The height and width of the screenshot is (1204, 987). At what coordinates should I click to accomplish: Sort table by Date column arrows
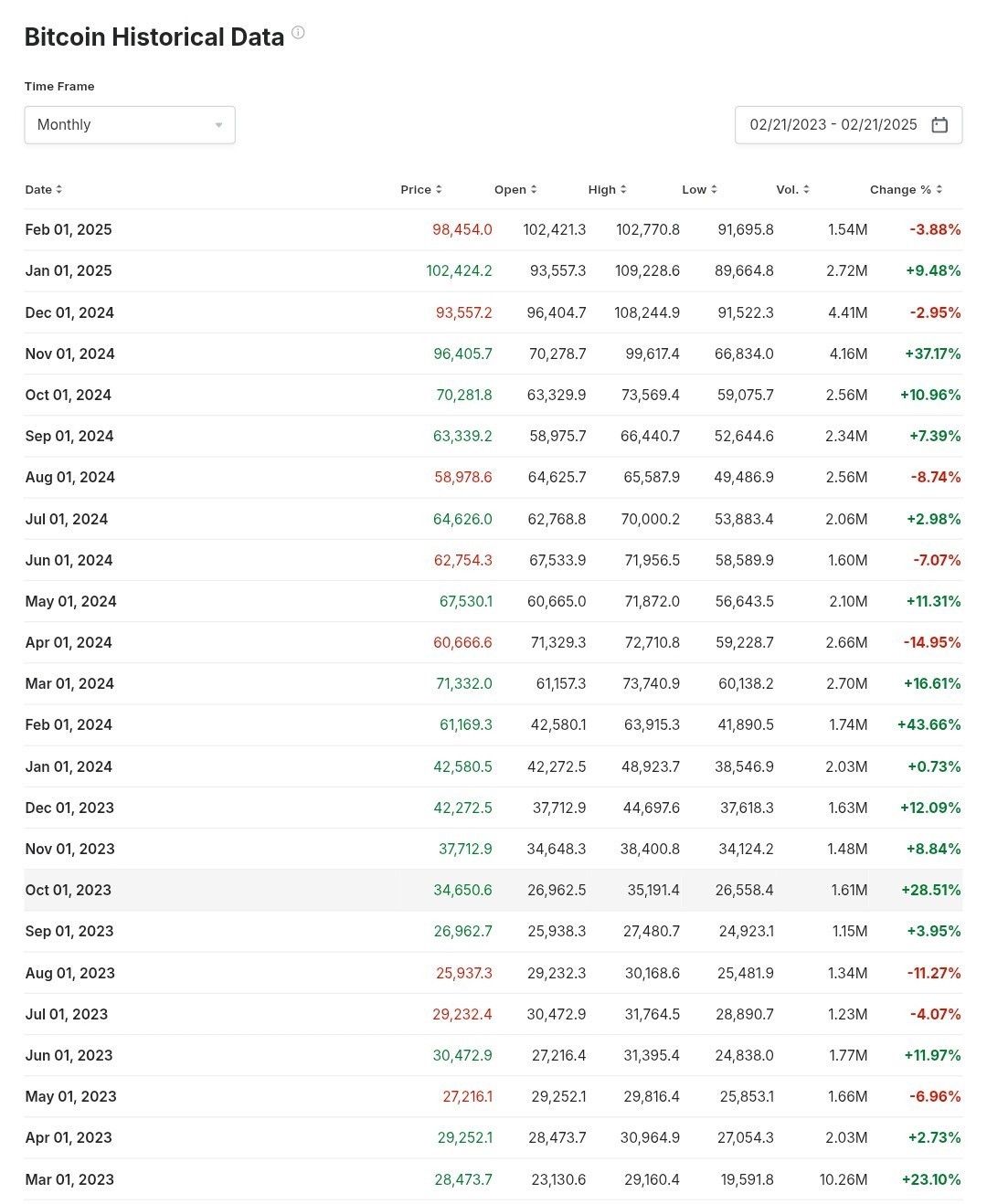(x=59, y=189)
